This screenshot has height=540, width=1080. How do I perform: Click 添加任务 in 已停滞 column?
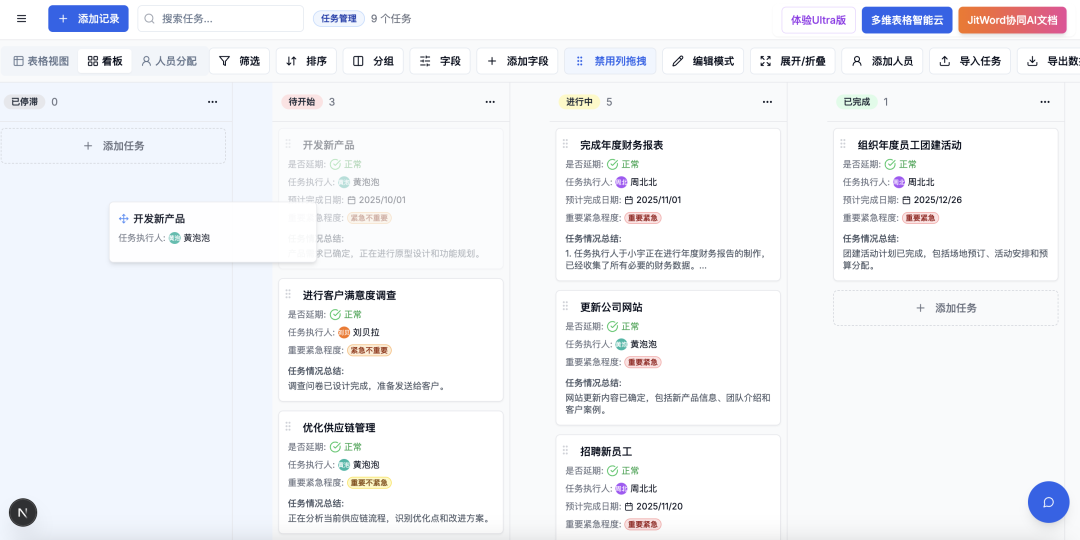(x=113, y=146)
